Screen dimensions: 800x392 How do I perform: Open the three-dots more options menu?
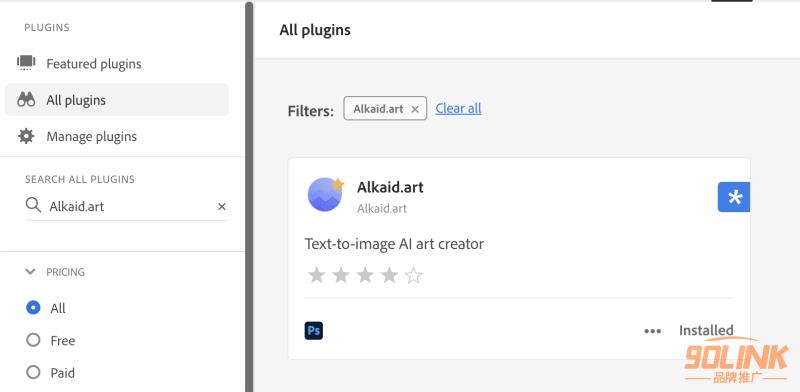[653, 331]
